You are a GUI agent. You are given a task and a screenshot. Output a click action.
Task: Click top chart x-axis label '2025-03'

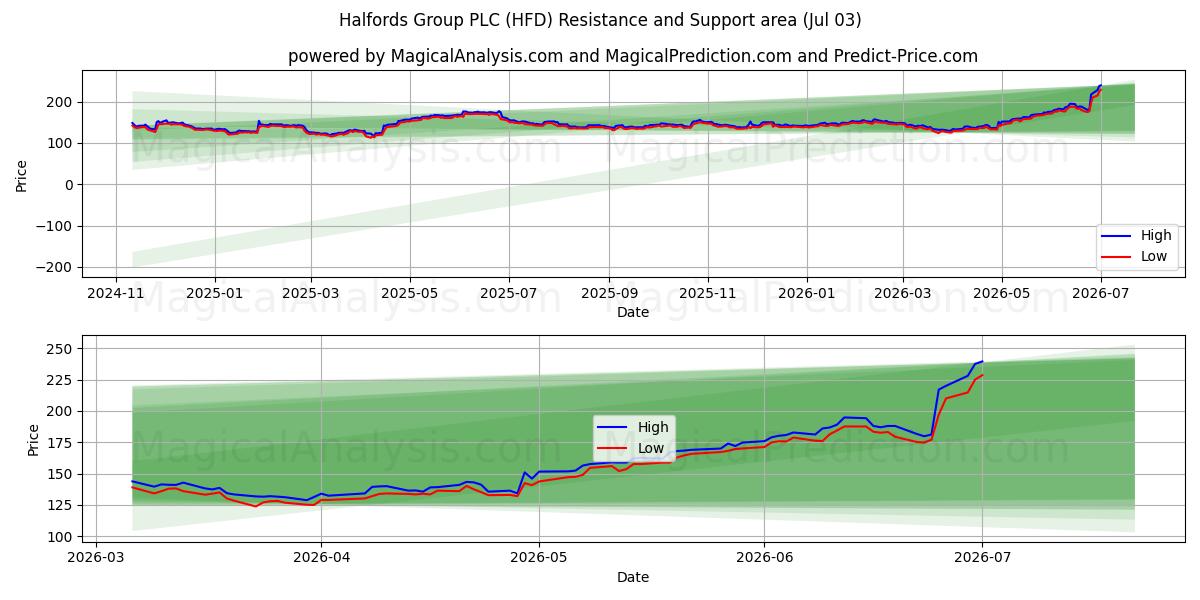tap(311, 292)
